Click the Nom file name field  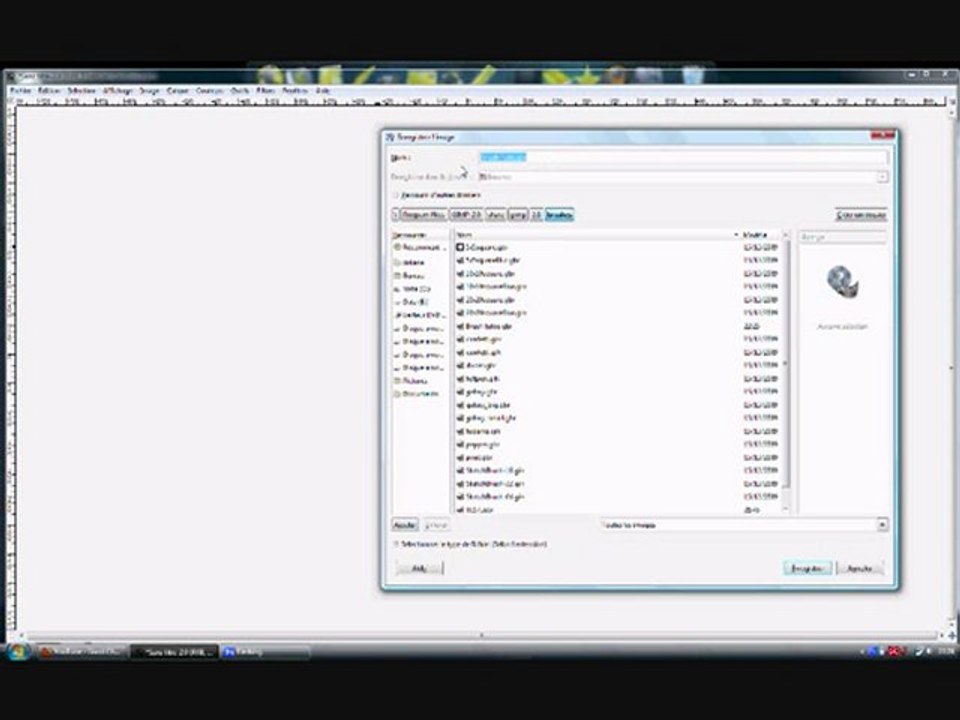pyautogui.click(x=683, y=157)
